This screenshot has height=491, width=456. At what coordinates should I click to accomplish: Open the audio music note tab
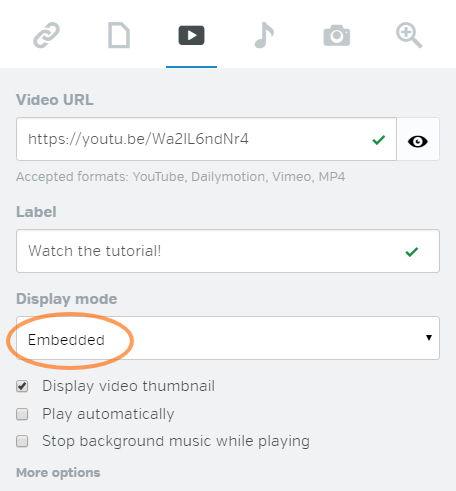point(264,35)
